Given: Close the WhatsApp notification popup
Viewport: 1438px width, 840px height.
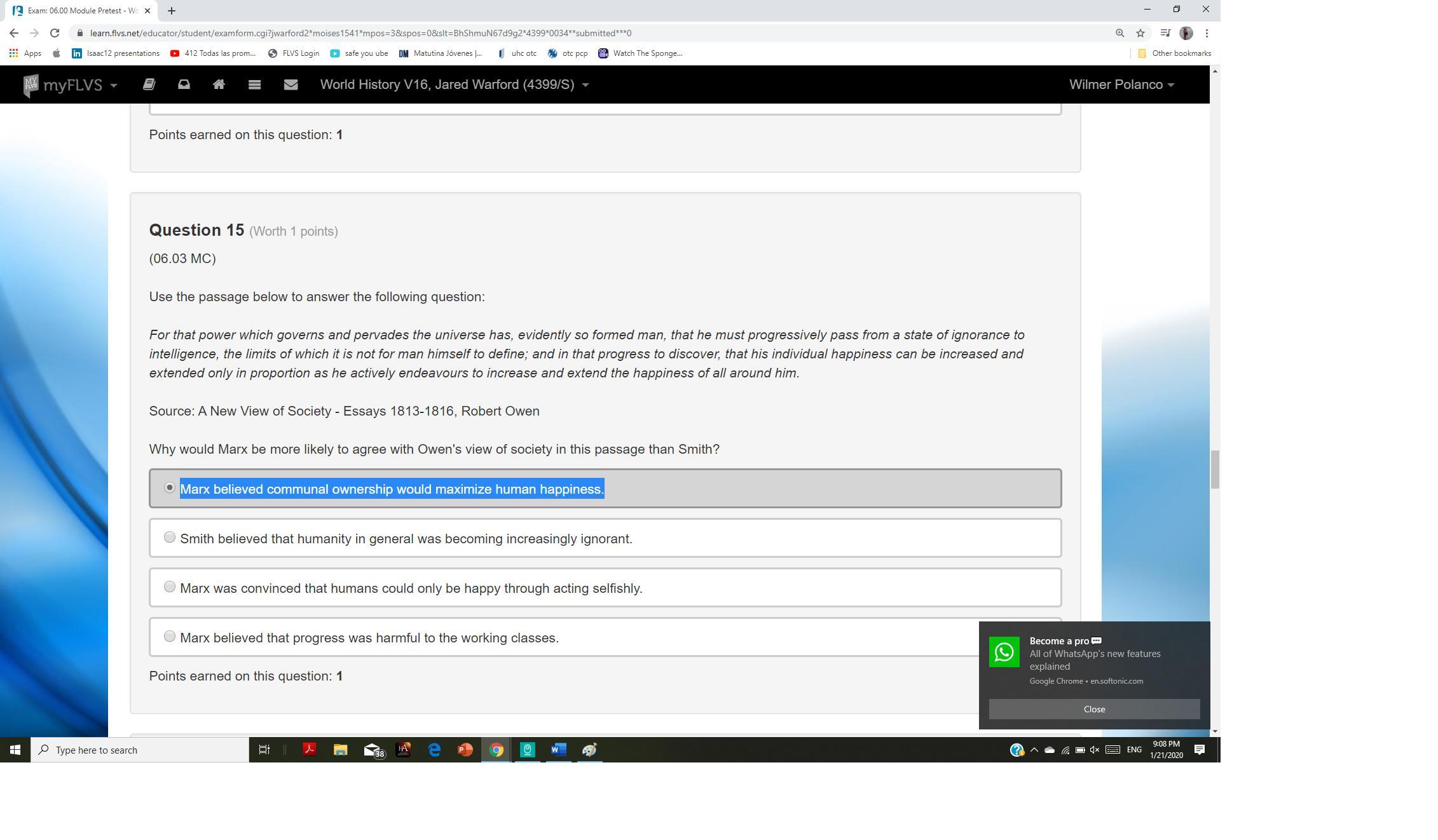Looking at the screenshot, I should [x=1093, y=709].
